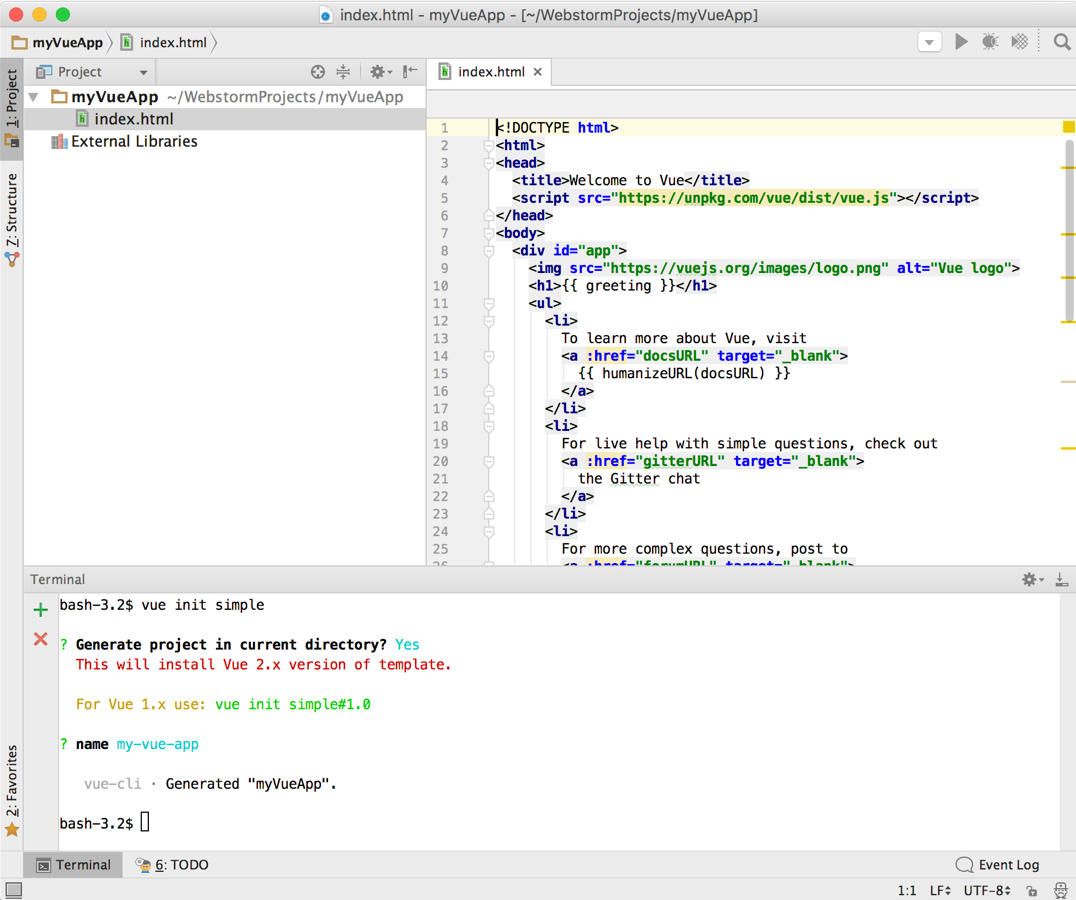The width and height of the screenshot is (1076, 900).
Task: Click Collapse All icon in Project panel
Action: coord(343,72)
